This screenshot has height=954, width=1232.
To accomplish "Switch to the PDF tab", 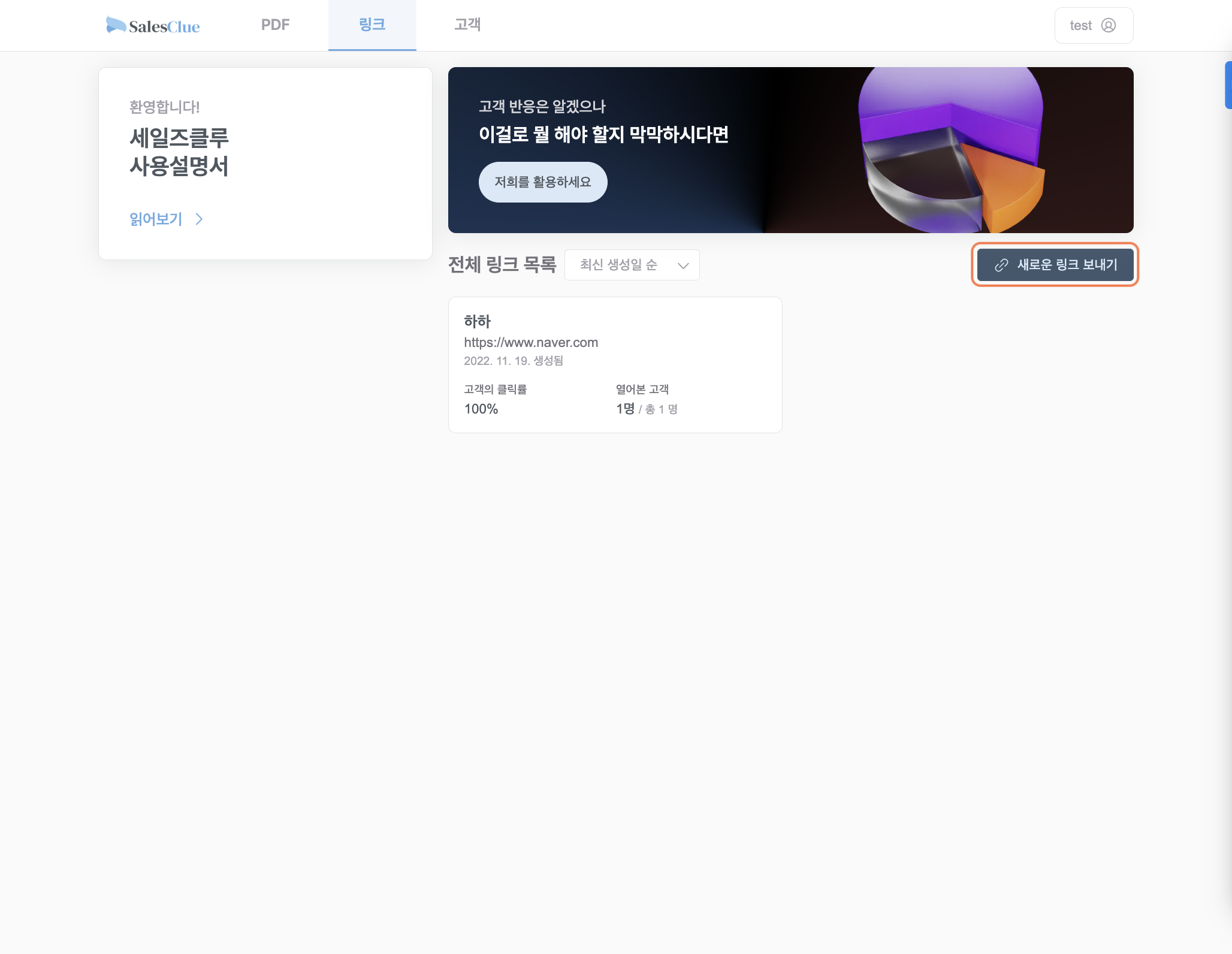I will click(276, 25).
